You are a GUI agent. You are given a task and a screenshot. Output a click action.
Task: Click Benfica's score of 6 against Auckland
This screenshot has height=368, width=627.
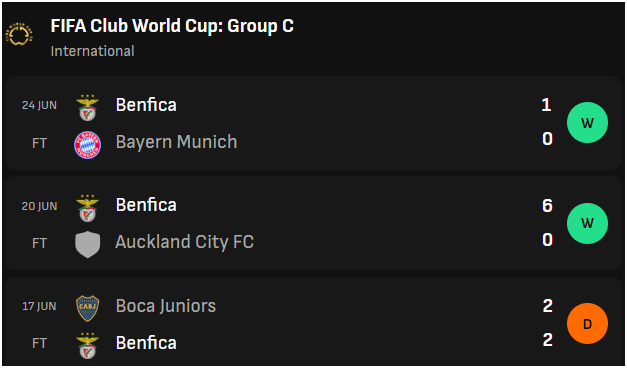tap(547, 206)
